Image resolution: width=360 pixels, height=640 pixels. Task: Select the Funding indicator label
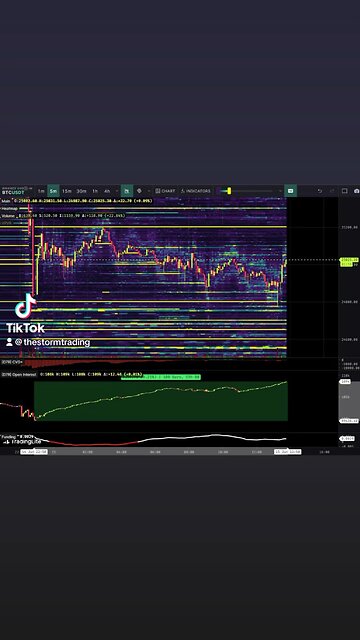(x=9, y=436)
